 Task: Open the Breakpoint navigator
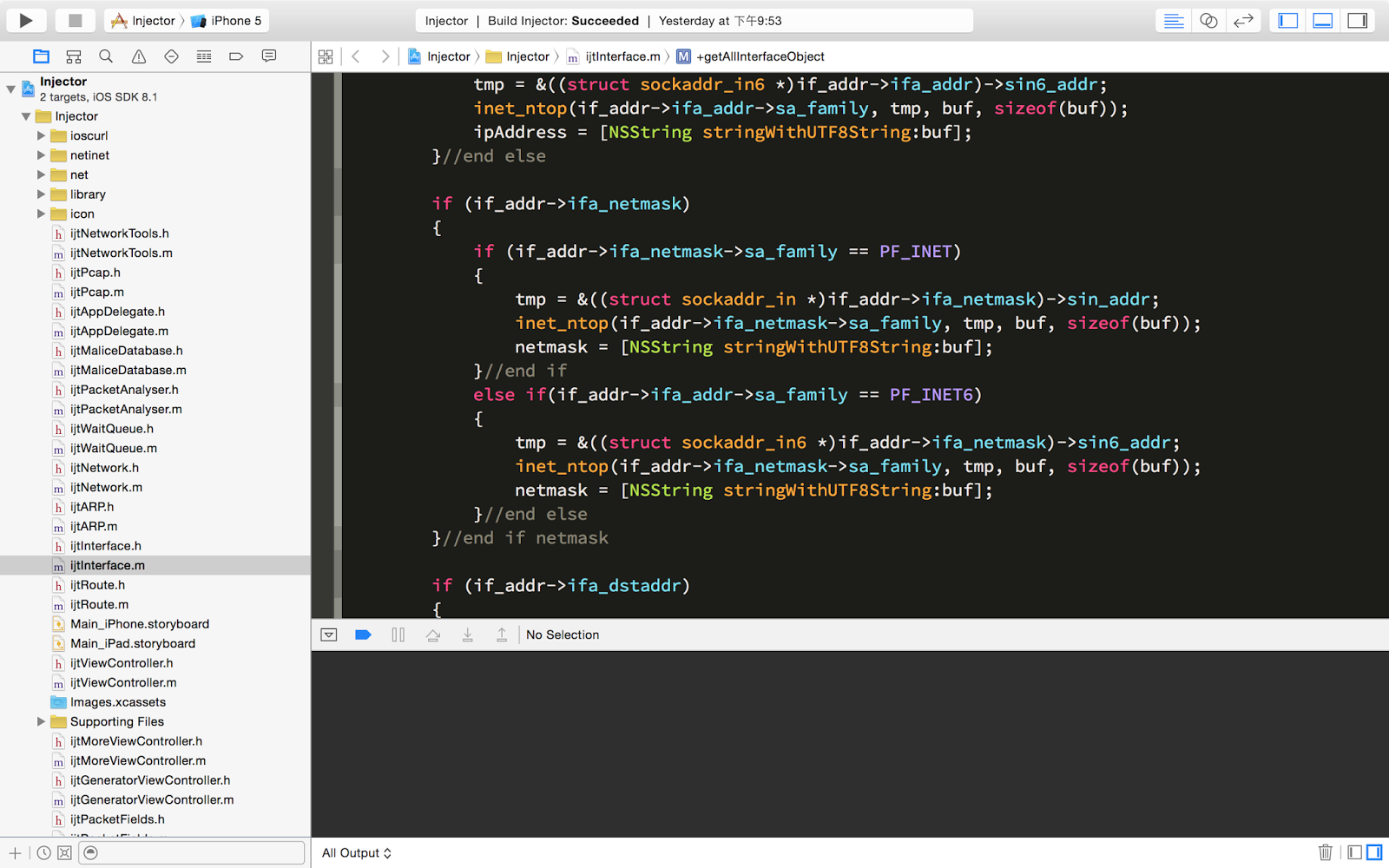235,56
